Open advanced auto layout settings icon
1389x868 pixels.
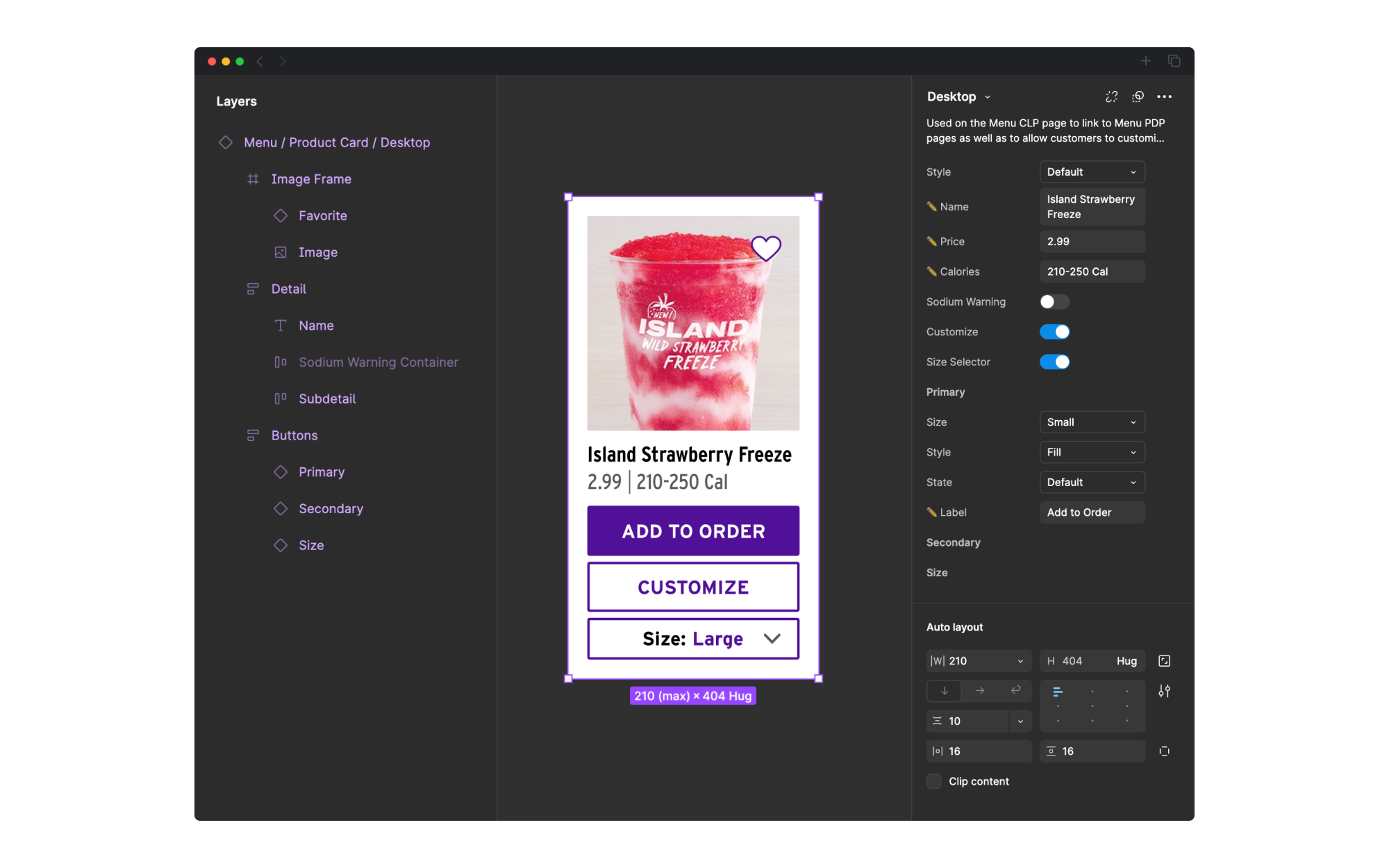point(1165,691)
